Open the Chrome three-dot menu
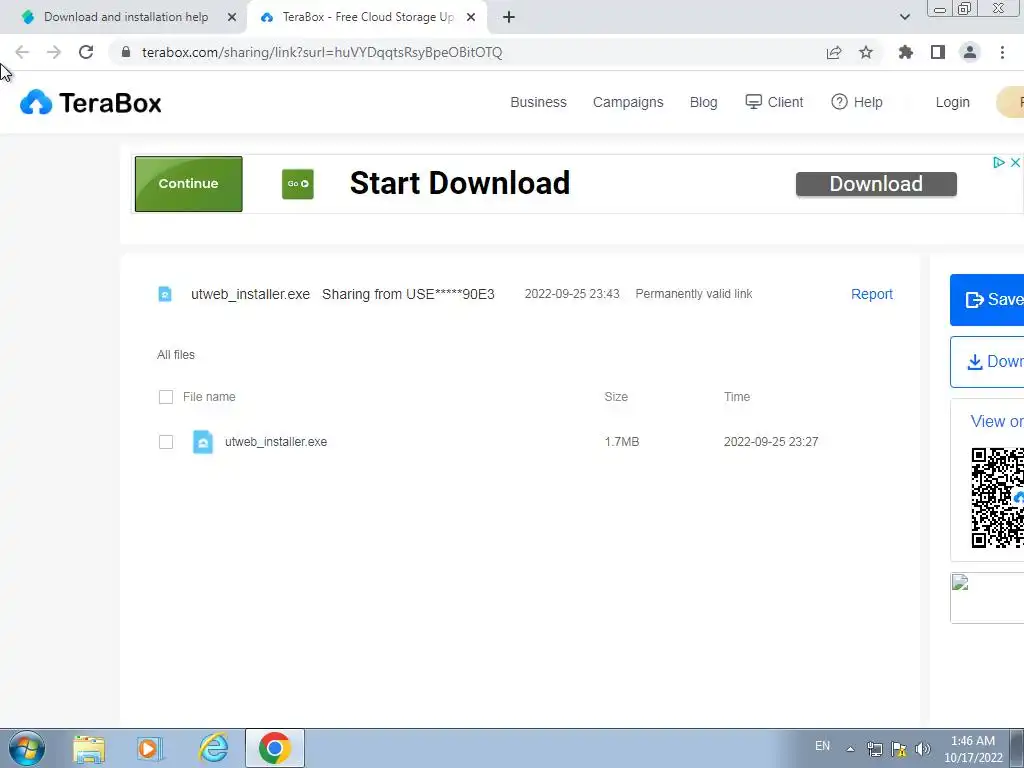 [x=1002, y=52]
